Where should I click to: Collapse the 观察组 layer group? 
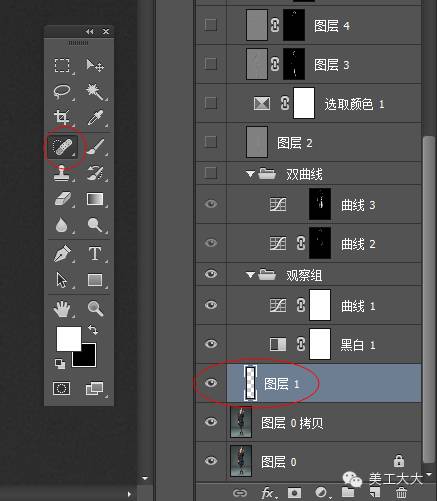coord(250,275)
